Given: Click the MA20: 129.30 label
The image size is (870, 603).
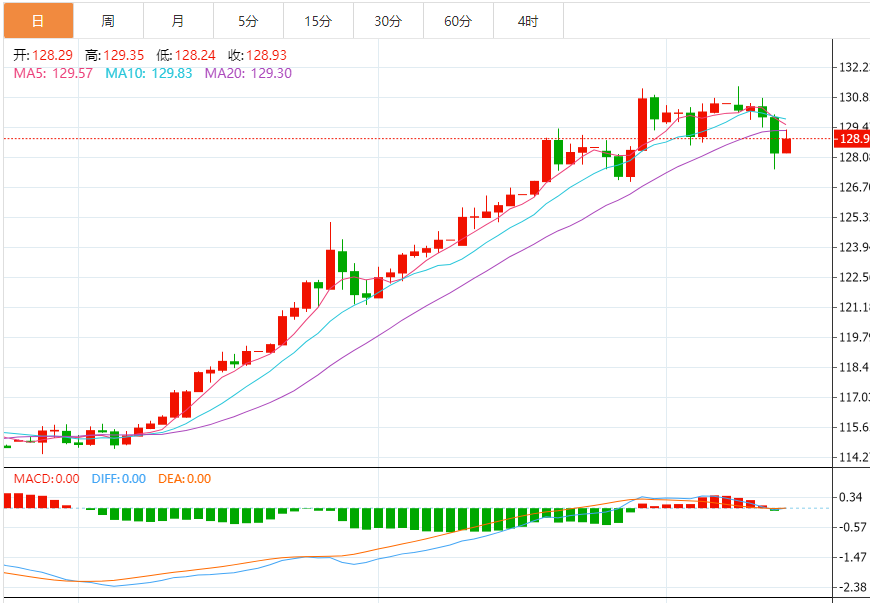Looking at the screenshot, I should (248, 73).
